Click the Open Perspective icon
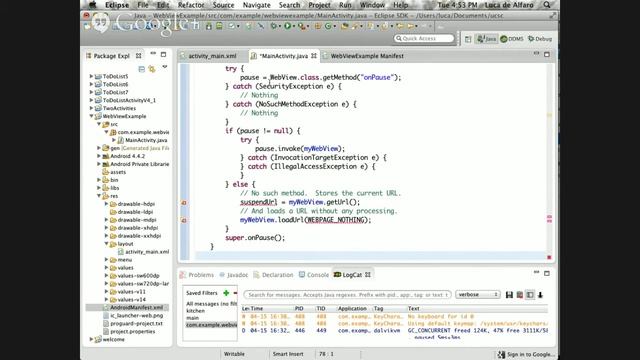640x360 pixels. (468, 39)
